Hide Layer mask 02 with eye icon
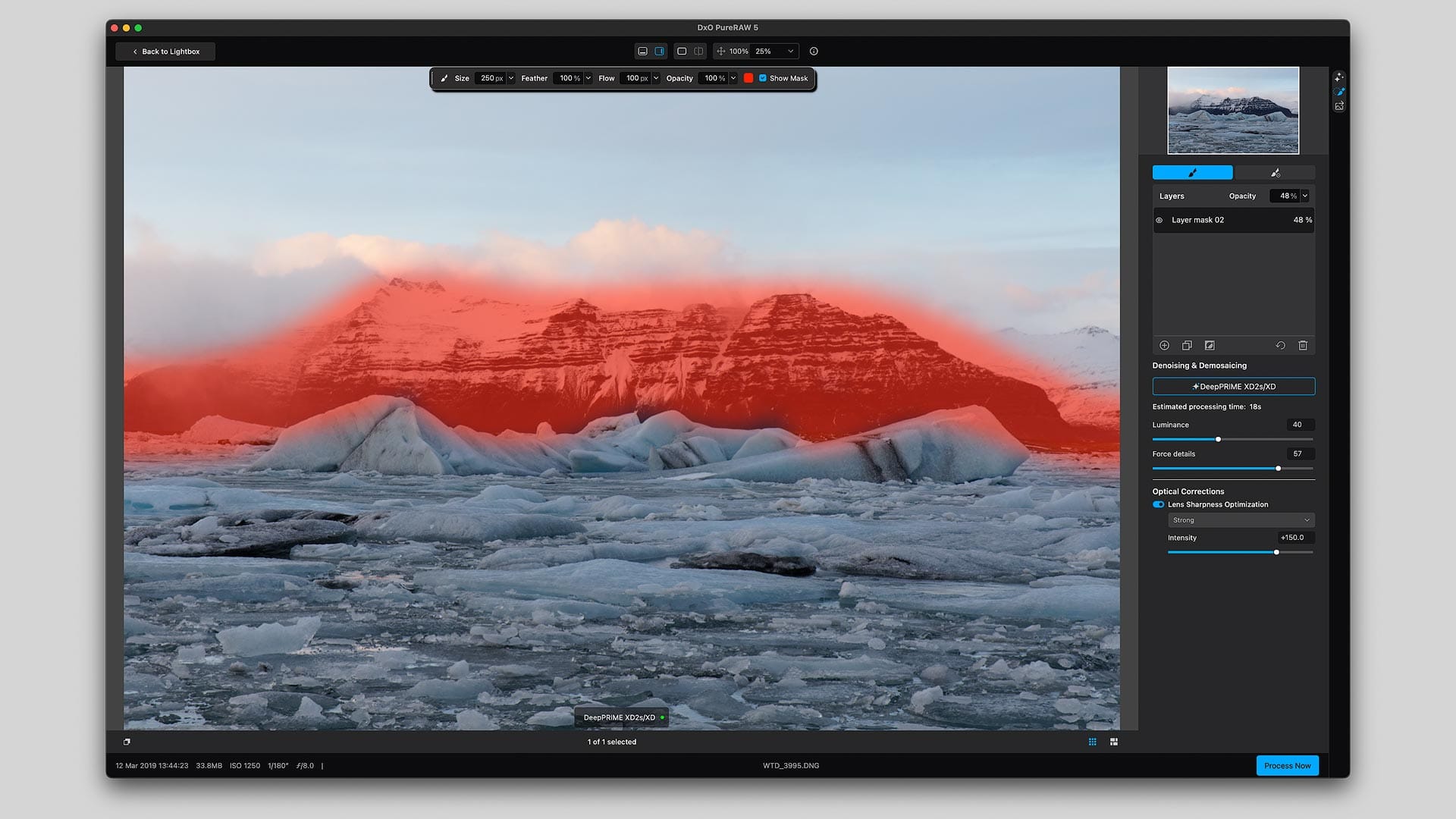Image resolution: width=1456 pixels, height=819 pixels. [x=1159, y=220]
